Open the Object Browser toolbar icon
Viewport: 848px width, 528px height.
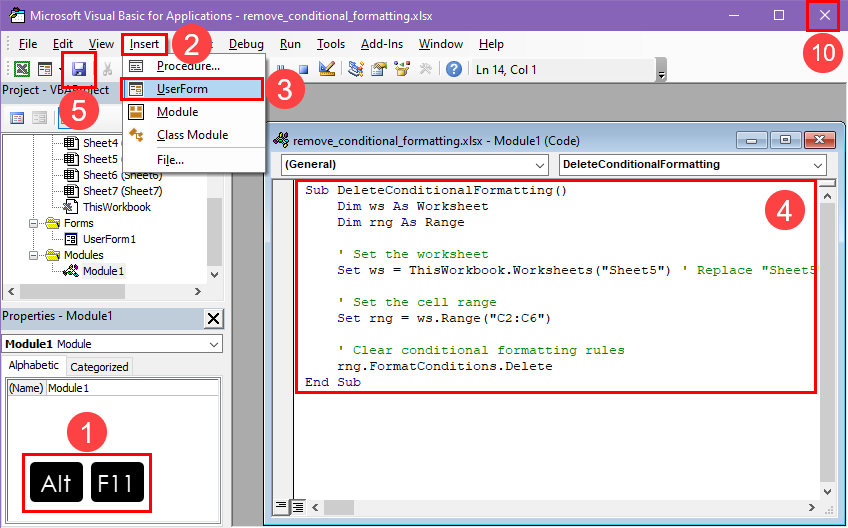pyautogui.click(x=402, y=69)
